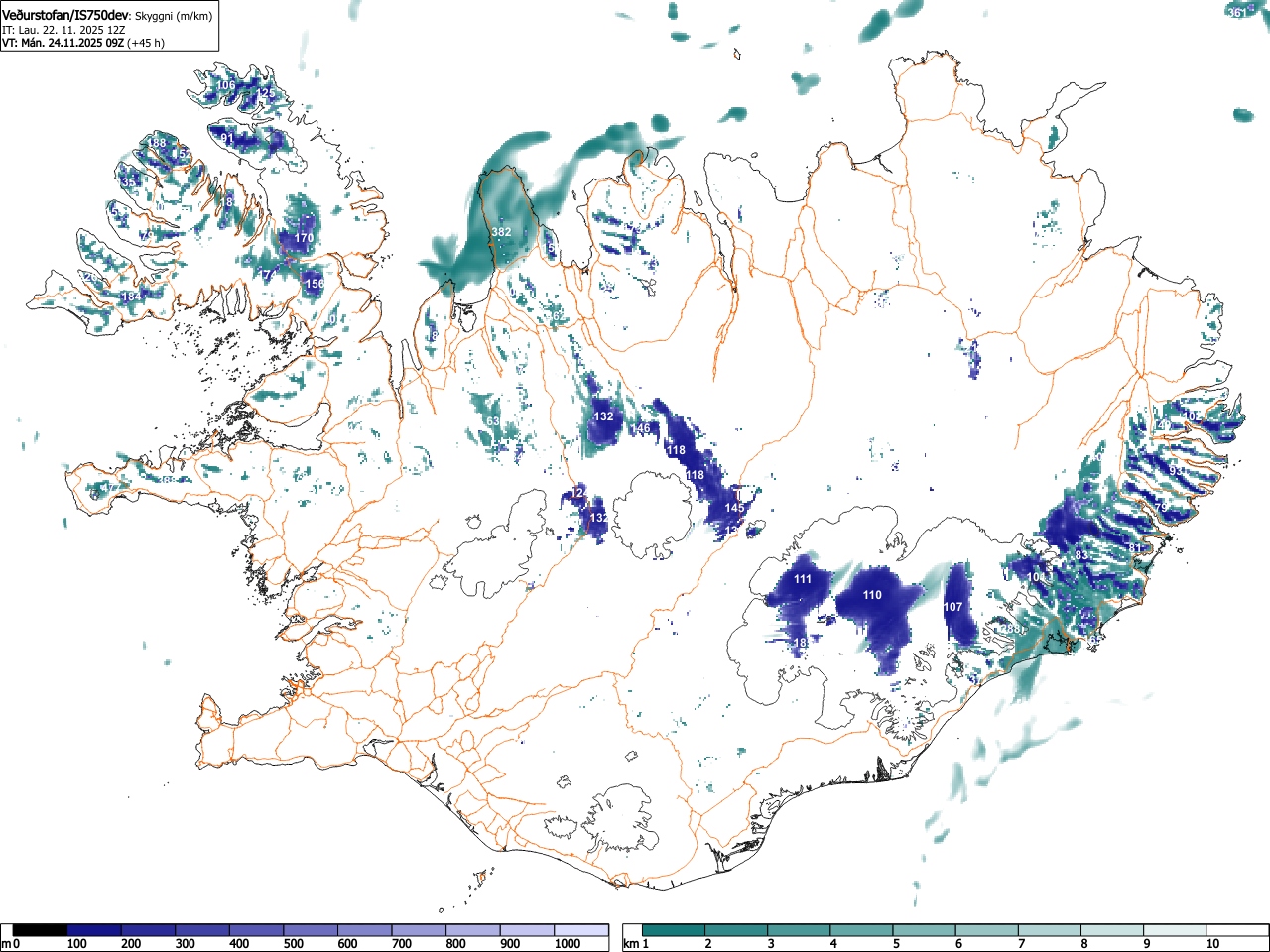Click the pale lavender swatch between 900 and 1000
The image size is (1270, 952).
coord(528,930)
